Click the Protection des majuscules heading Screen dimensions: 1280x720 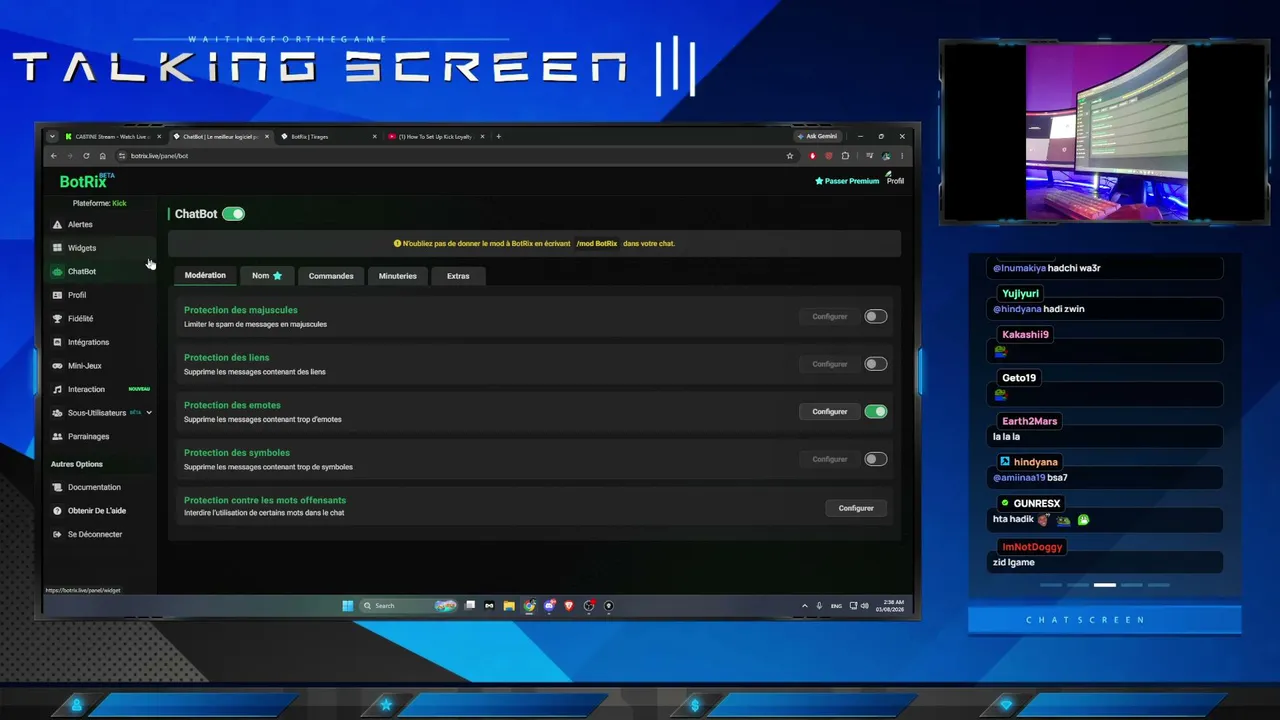(x=241, y=310)
